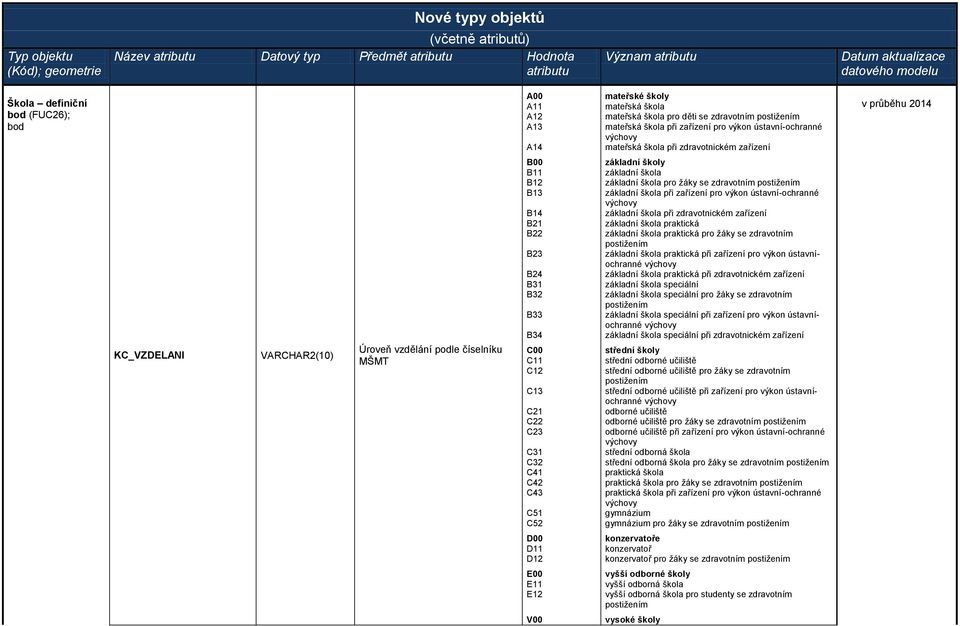Select code value 'C51'
This screenshot has width=960, height=626.
534,513
